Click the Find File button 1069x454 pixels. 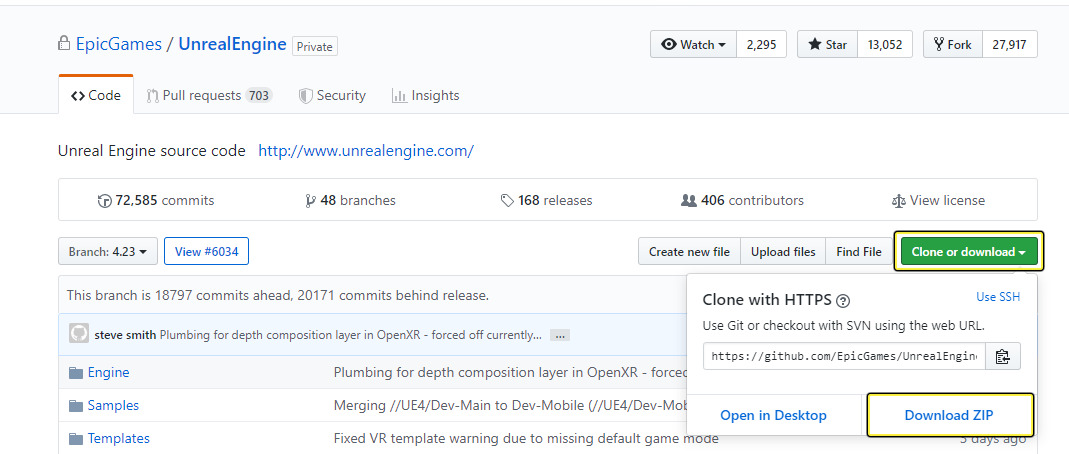859,252
